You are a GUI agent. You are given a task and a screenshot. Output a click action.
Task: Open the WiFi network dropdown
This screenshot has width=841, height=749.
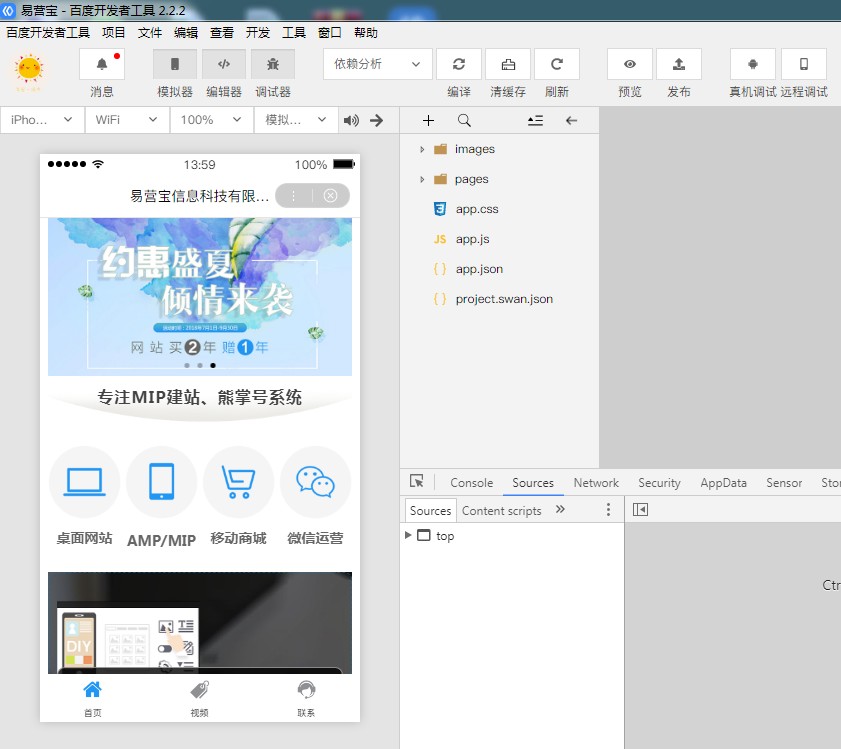(126, 120)
